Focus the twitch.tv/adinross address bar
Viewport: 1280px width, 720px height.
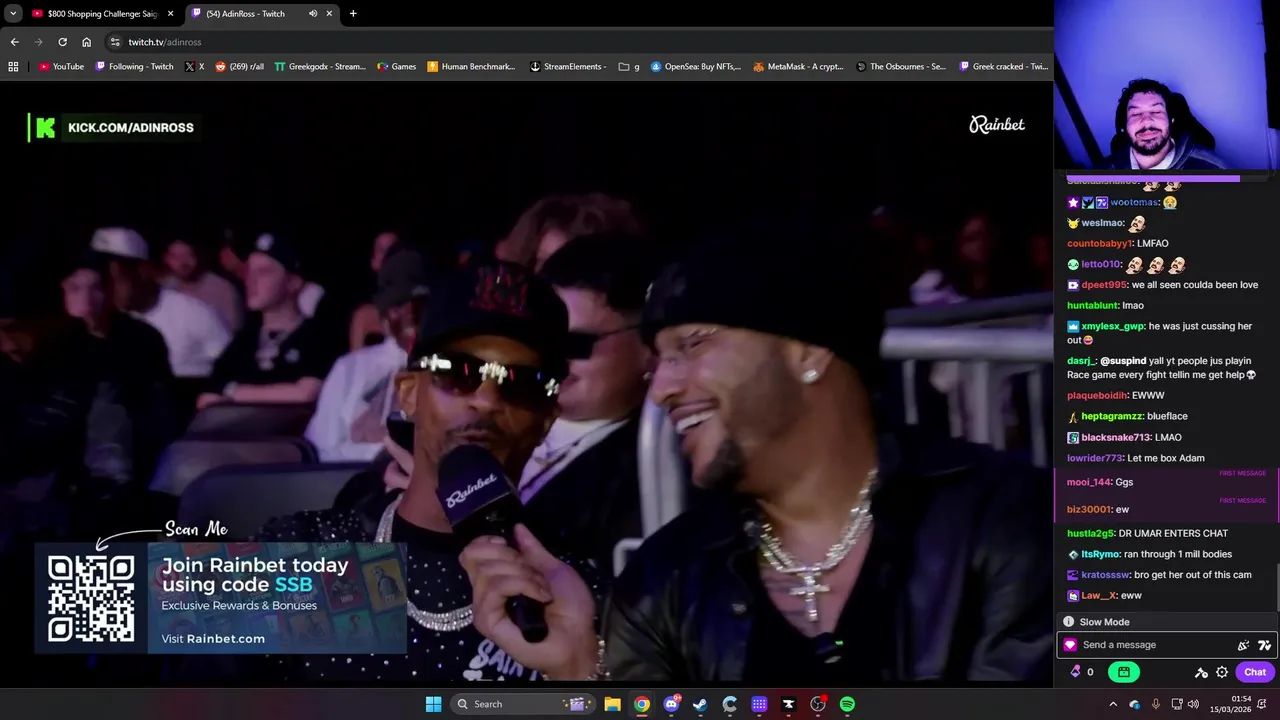(580, 42)
